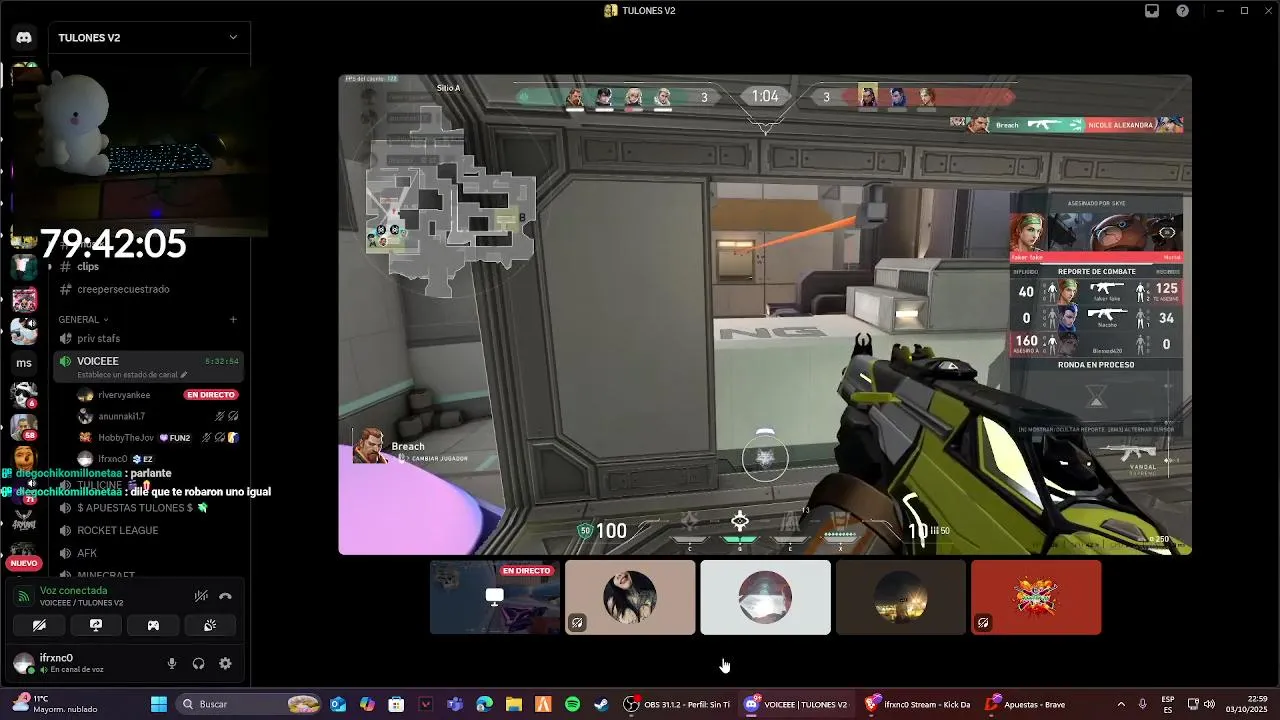
Task: Collapse the GENERAL channel category
Action: pyautogui.click(x=83, y=320)
